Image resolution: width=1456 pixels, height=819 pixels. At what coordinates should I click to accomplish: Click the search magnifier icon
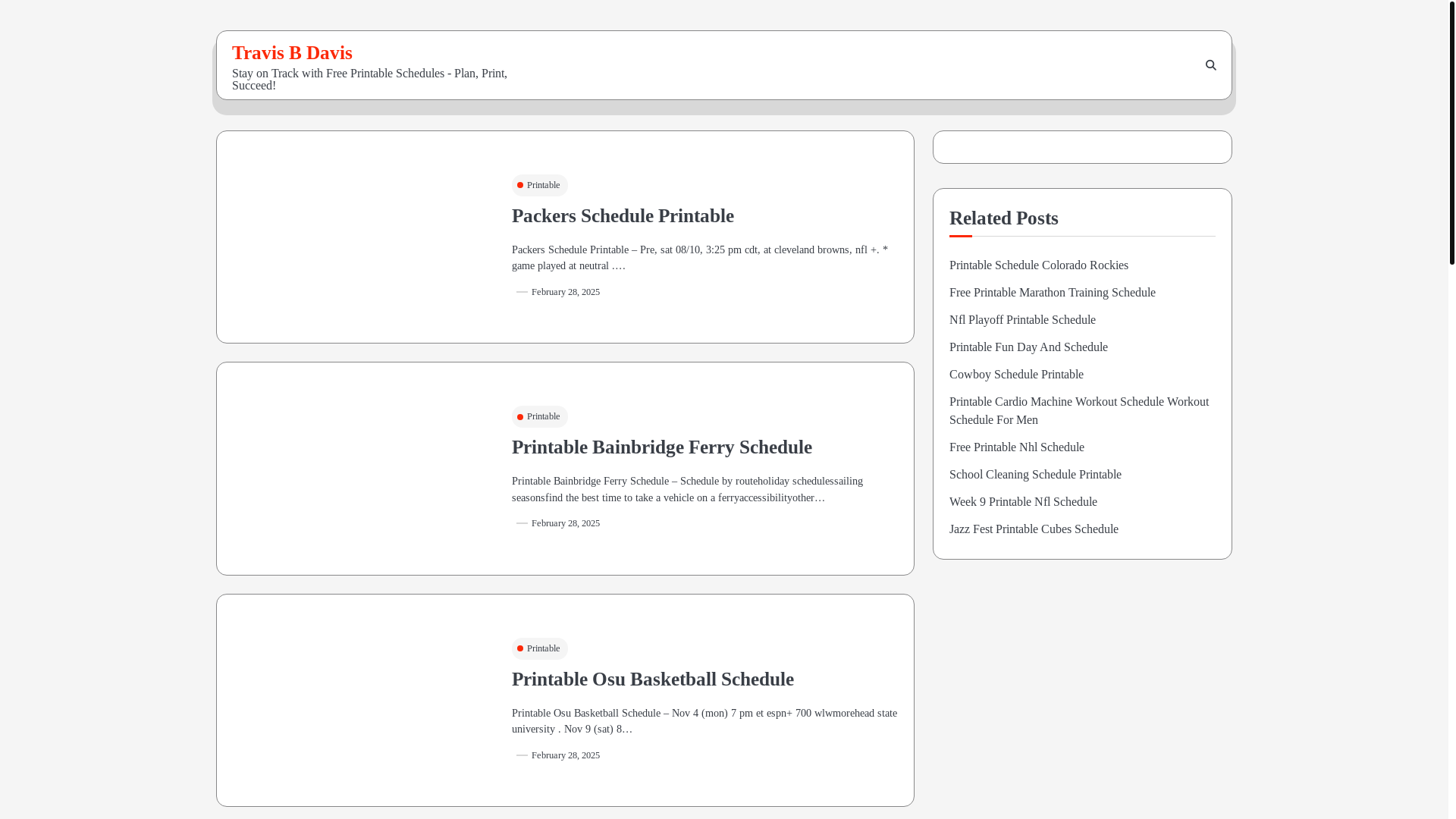tap(1210, 65)
